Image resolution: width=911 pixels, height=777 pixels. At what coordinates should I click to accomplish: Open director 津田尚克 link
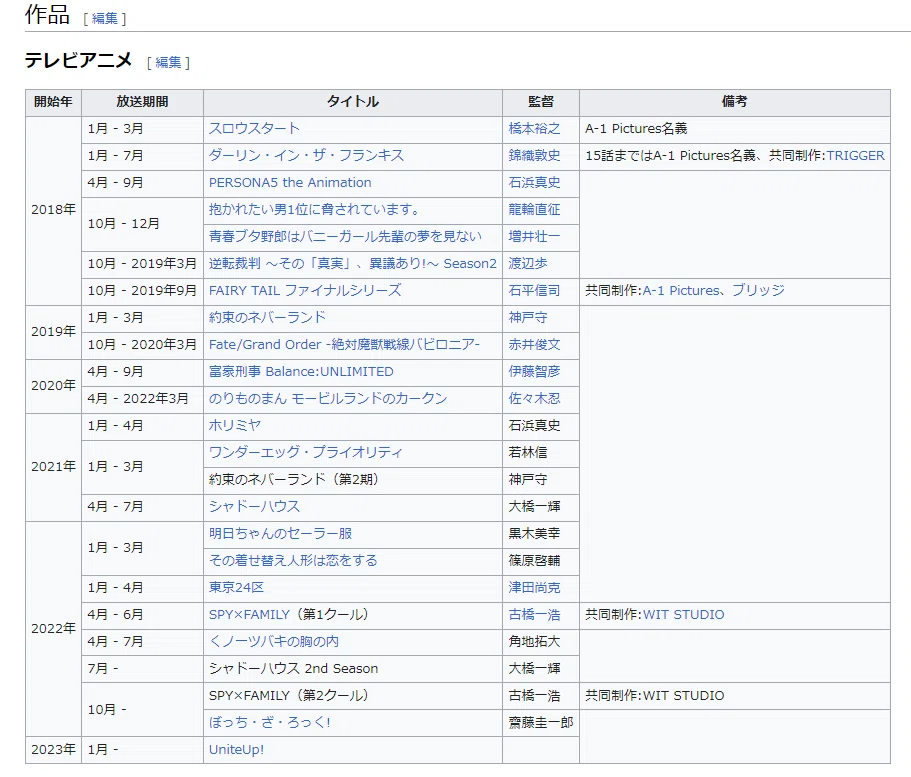click(535, 588)
